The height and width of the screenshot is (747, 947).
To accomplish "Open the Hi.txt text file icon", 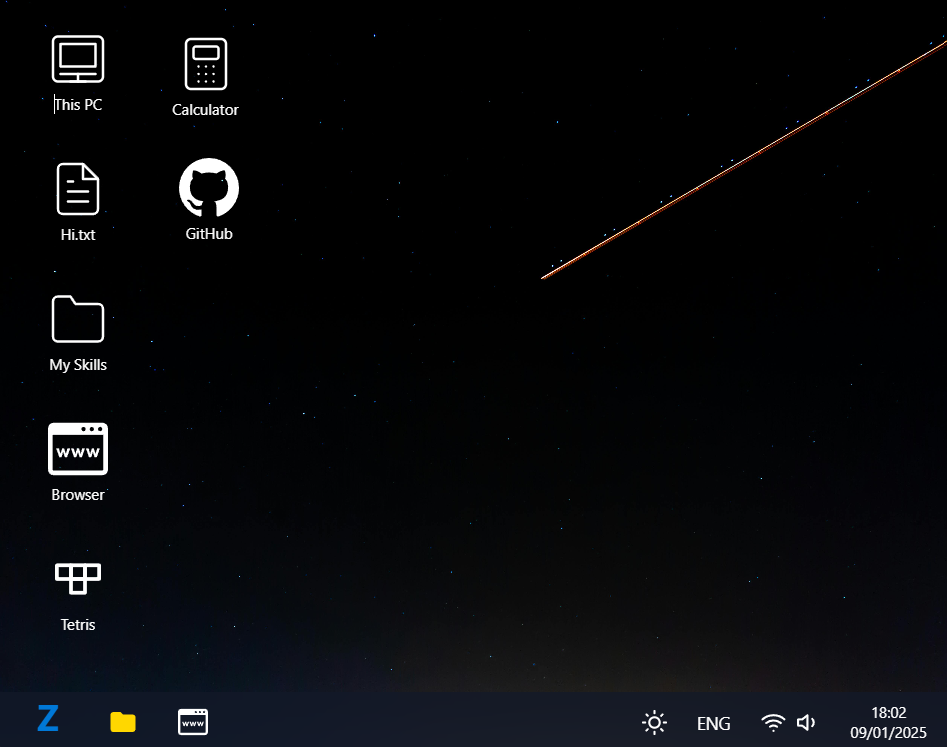I will click(78, 189).
